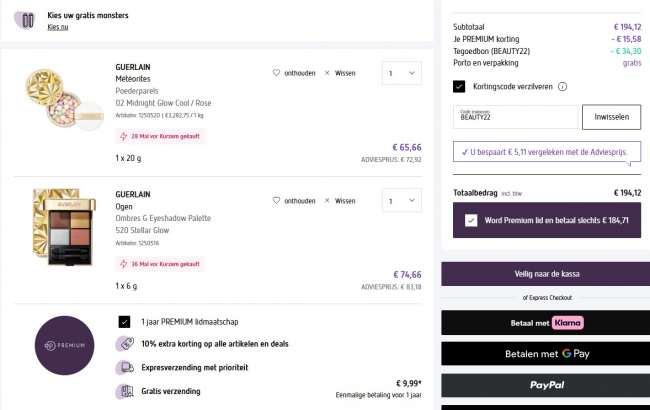This screenshot has height=410, width=650.
Task: Click the discount code input field
Action: pyautogui.click(x=515, y=117)
